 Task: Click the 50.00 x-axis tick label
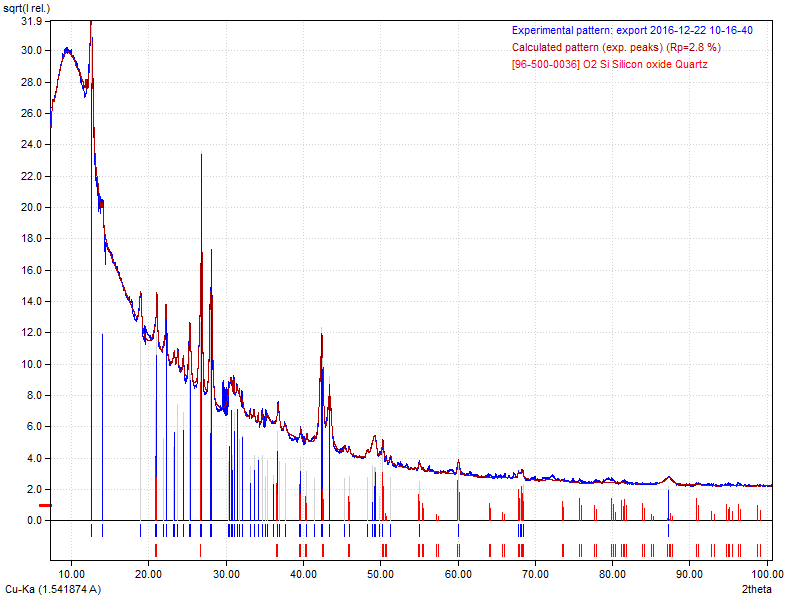[381, 574]
